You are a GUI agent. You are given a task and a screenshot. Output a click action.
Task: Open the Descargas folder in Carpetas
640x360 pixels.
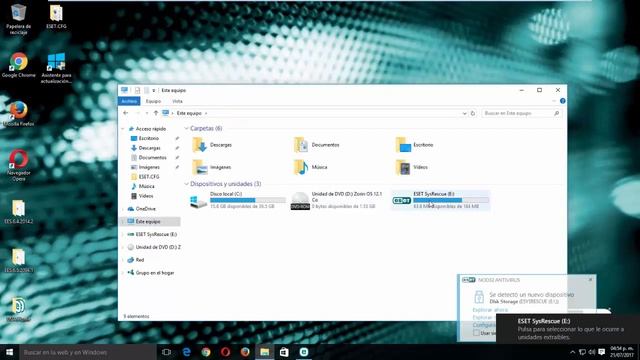point(212,145)
